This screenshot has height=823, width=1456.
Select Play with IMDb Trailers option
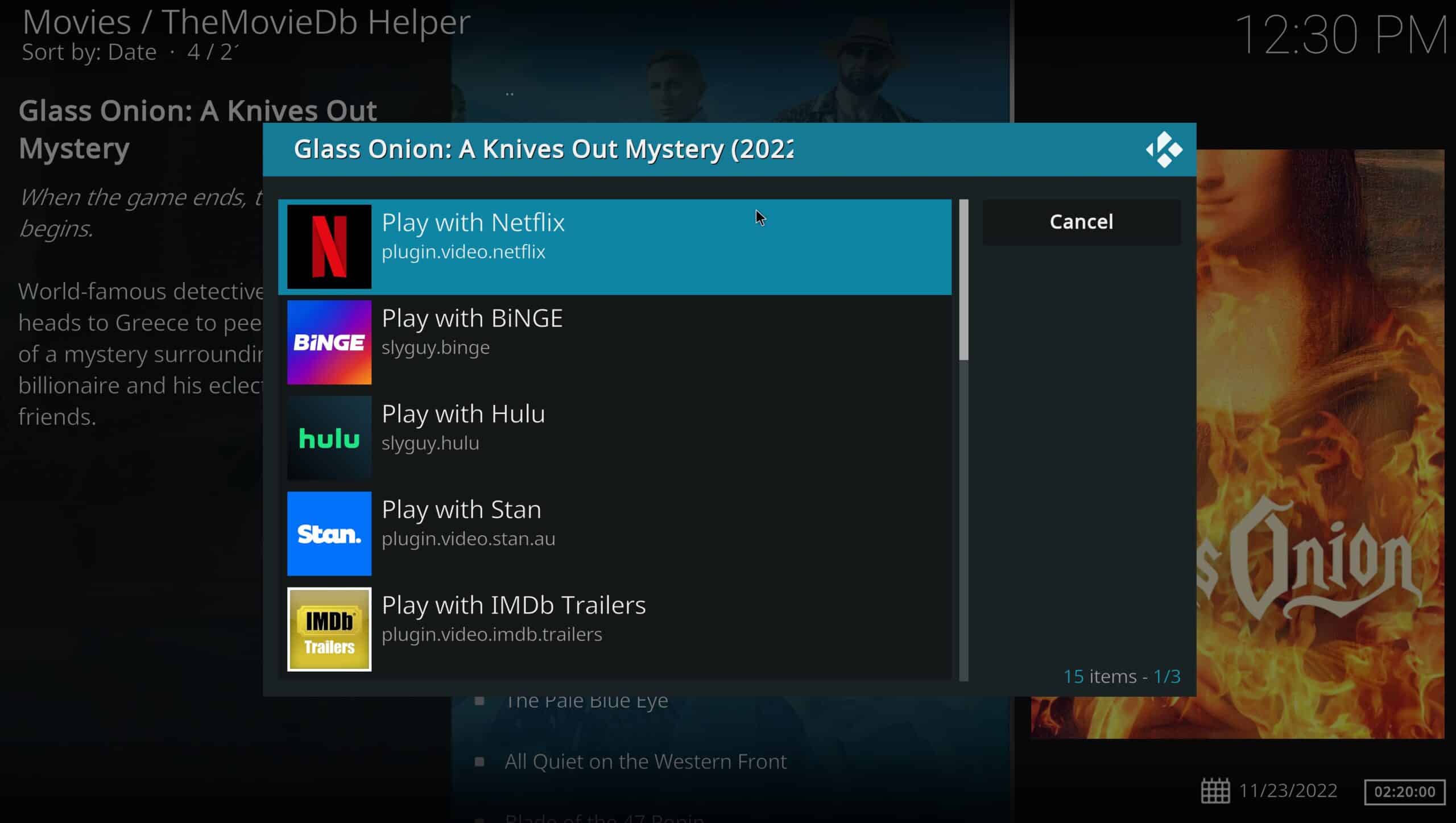click(x=615, y=629)
